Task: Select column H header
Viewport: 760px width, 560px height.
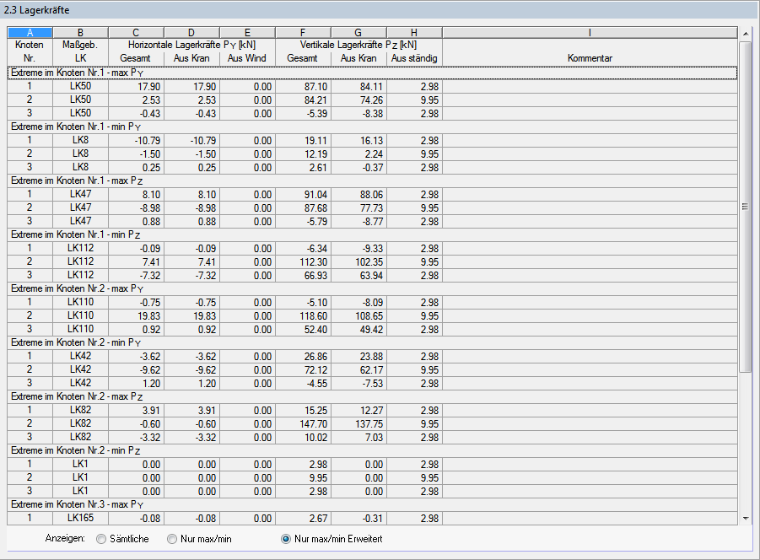Action: (x=414, y=33)
